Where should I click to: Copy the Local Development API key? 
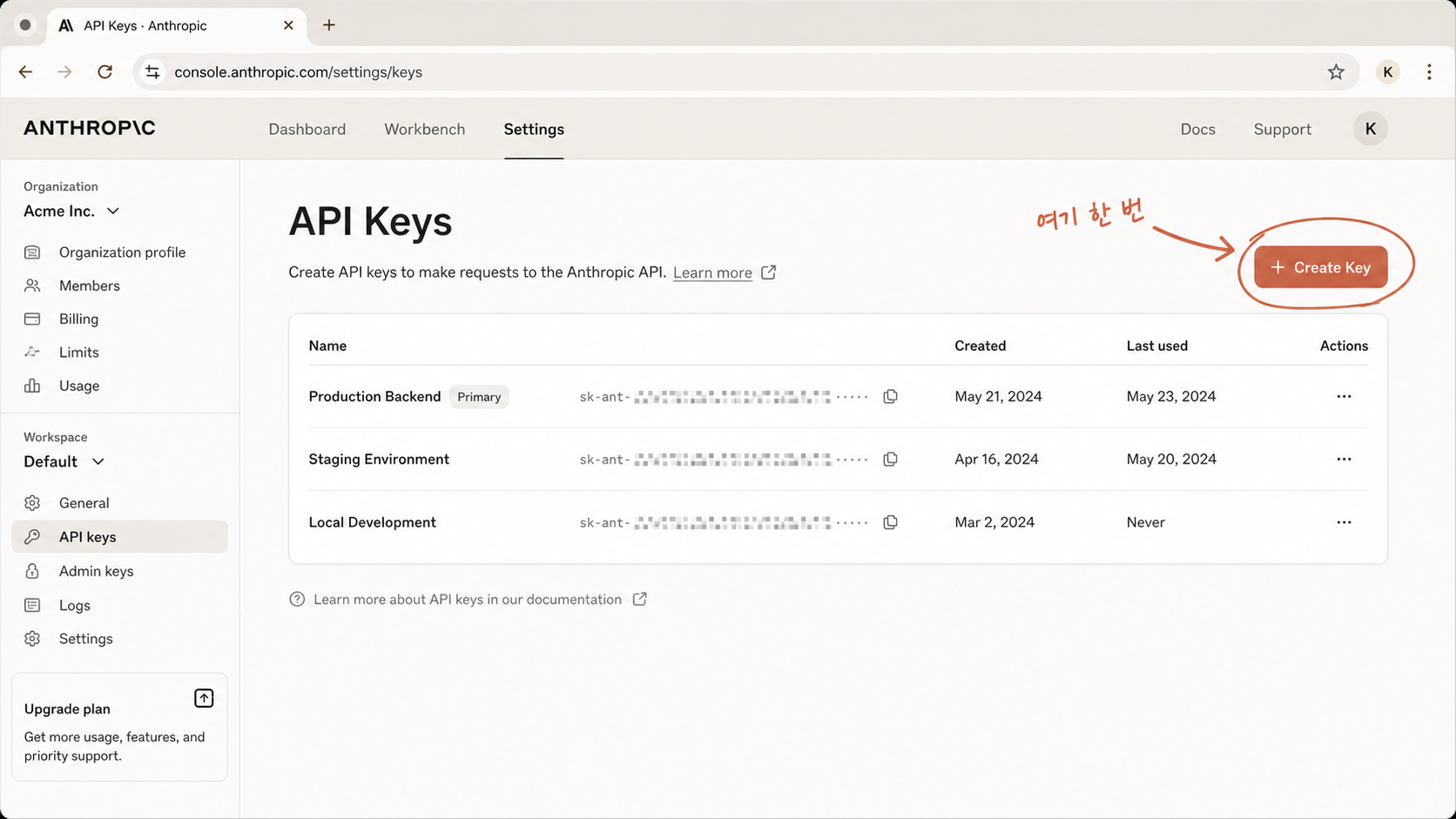pyautogui.click(x=890, y=522)
